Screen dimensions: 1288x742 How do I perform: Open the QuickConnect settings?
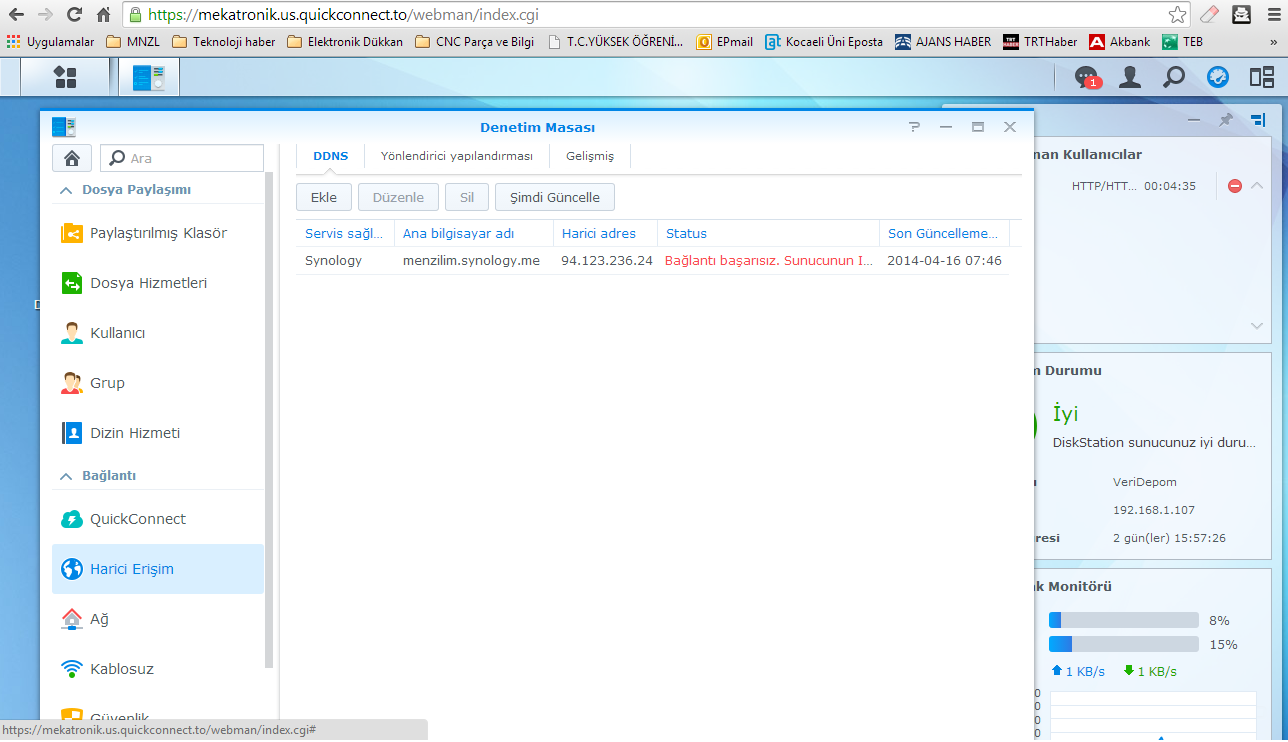coord(137,519)
